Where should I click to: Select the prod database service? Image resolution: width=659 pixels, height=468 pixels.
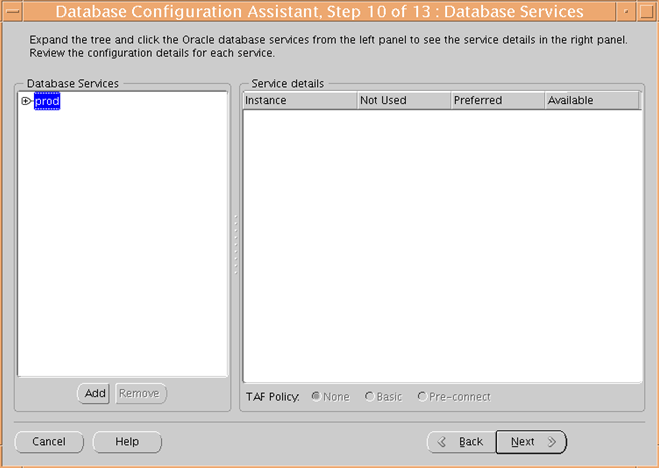point(47,101)
